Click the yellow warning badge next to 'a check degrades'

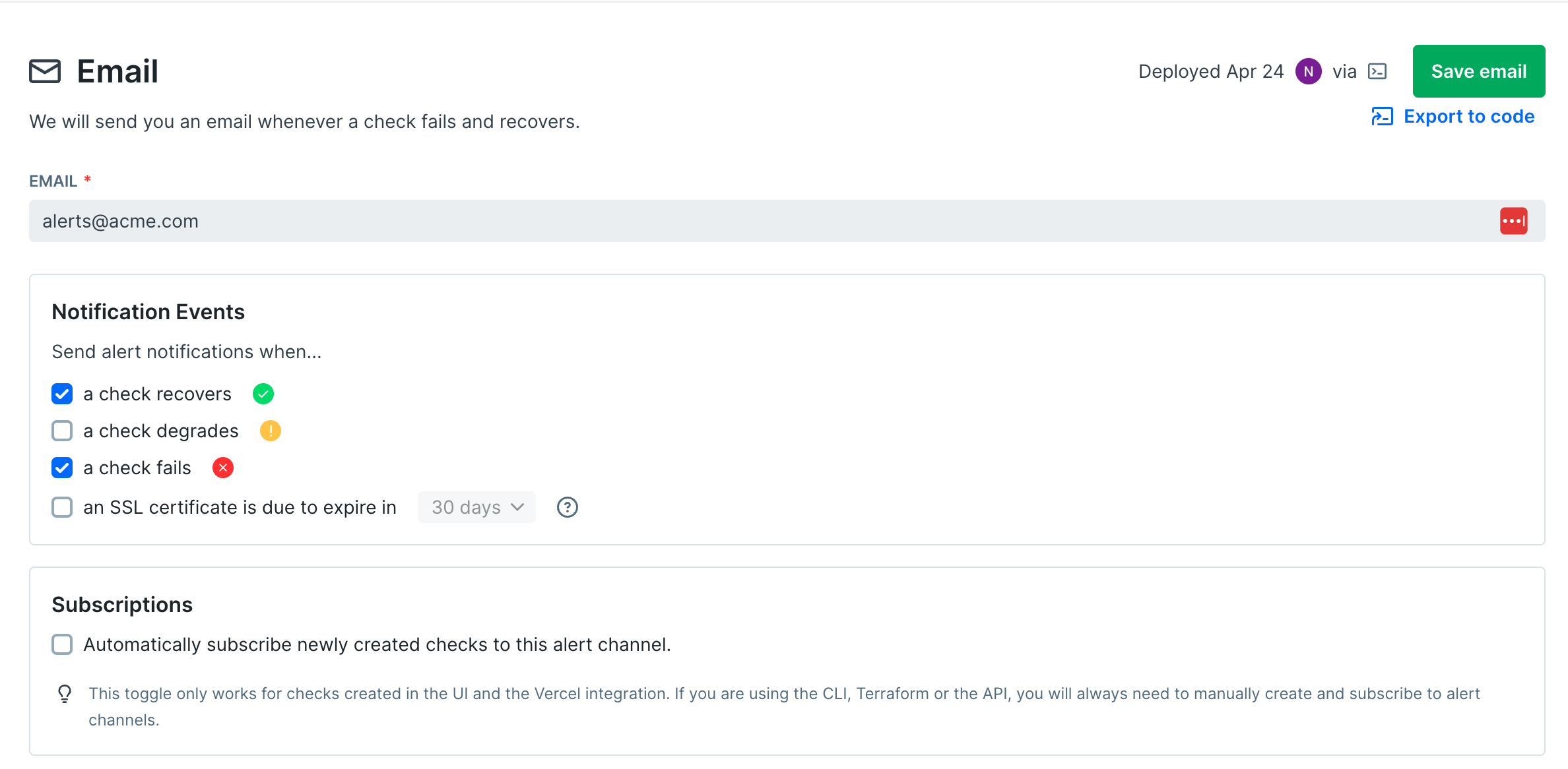click(270, 431)
